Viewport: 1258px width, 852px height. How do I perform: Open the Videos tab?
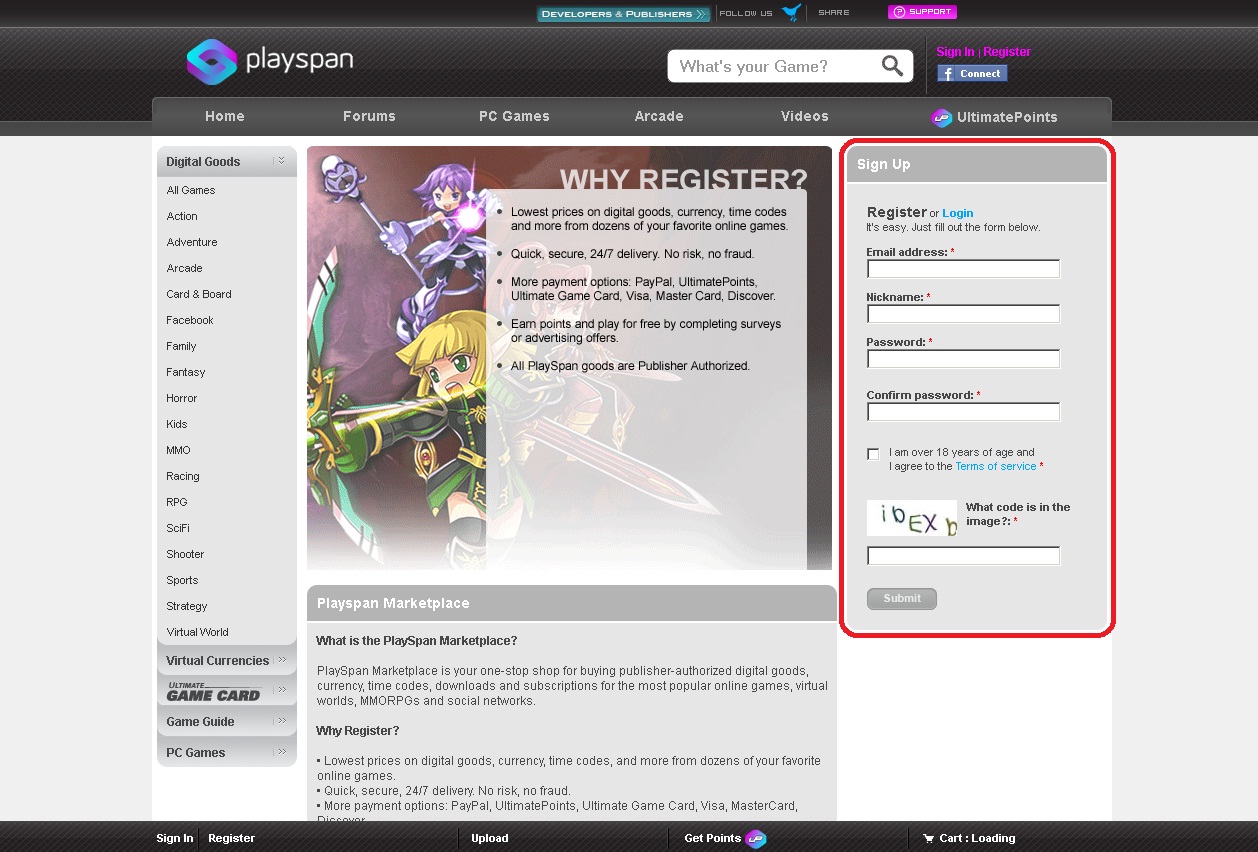tap(805, 116)
